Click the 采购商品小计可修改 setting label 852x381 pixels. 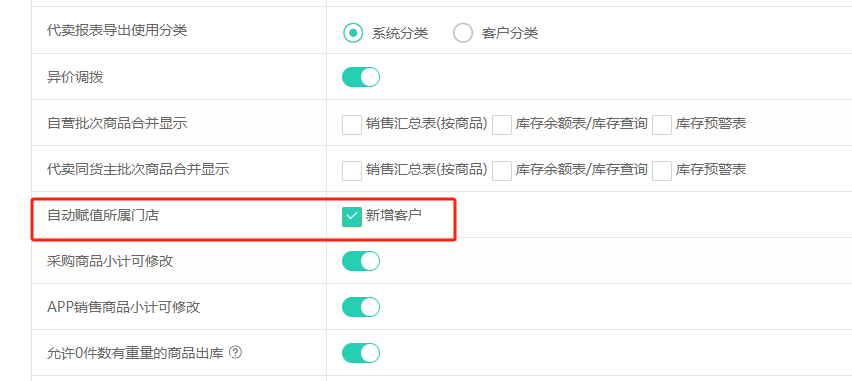tap(110, 261)
